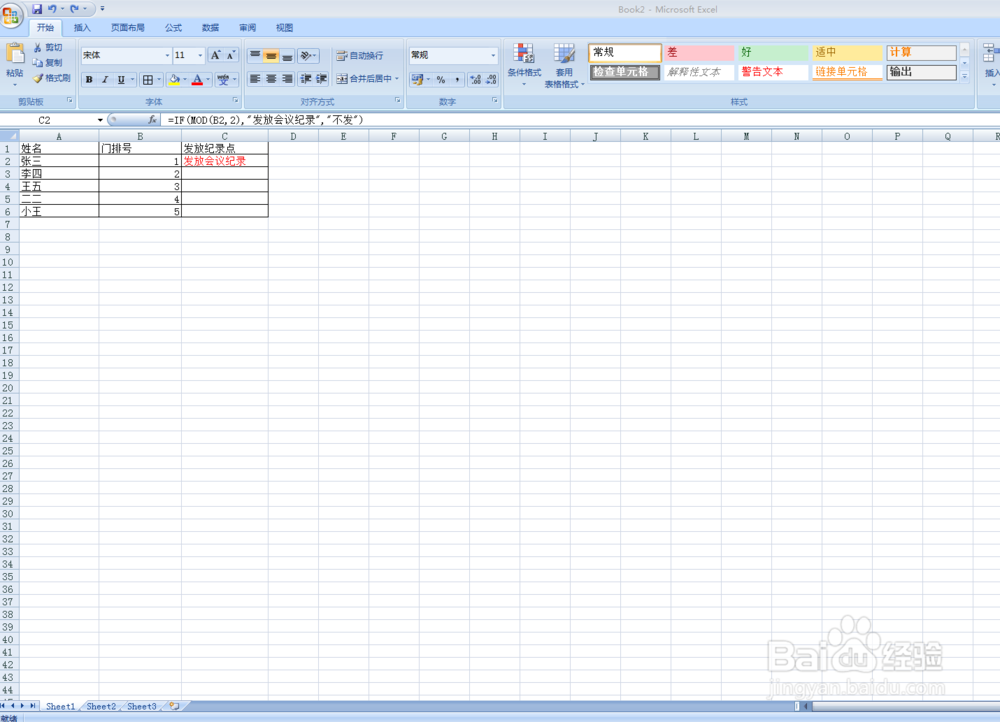
Task: Insert a new worksheet tab
Action: pos(174,706)
